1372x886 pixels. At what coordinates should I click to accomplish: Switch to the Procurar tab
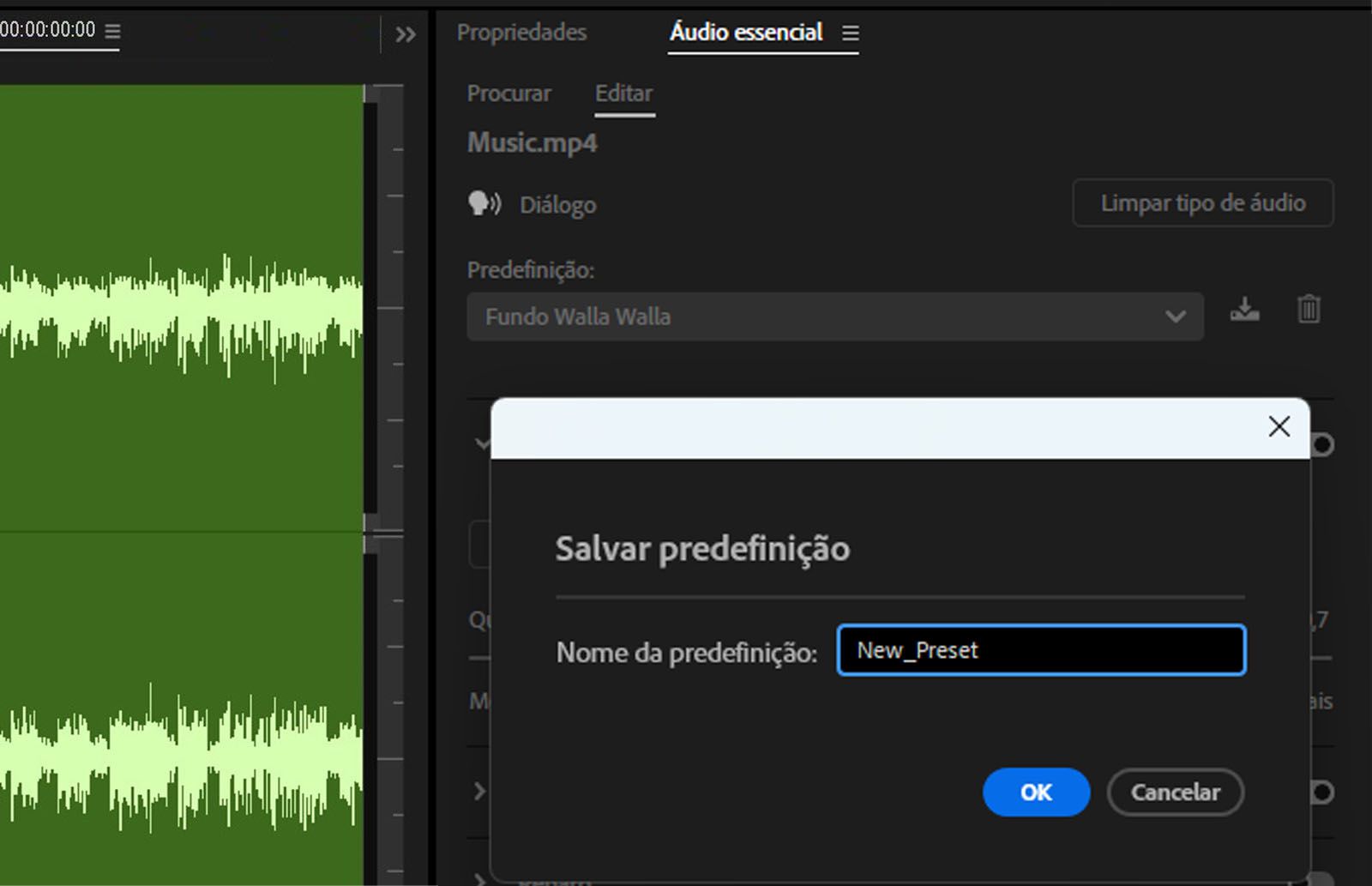coord(508,93)
